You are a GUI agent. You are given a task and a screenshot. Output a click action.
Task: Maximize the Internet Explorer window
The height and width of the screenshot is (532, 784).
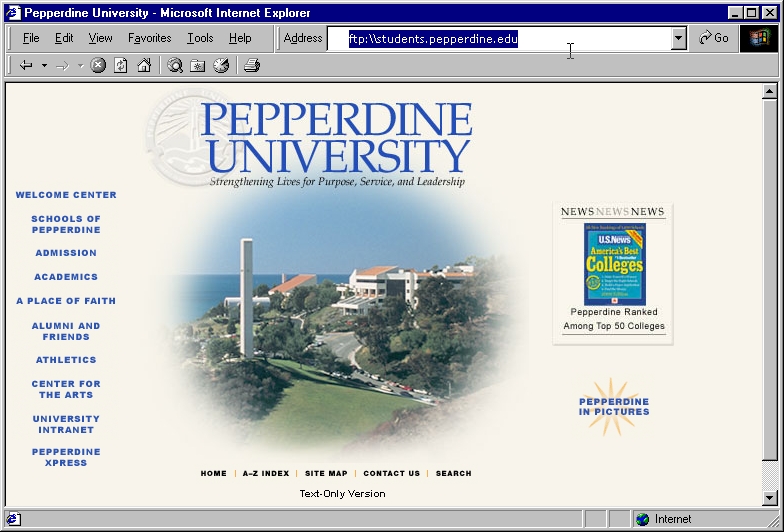(x=752, y=12)
